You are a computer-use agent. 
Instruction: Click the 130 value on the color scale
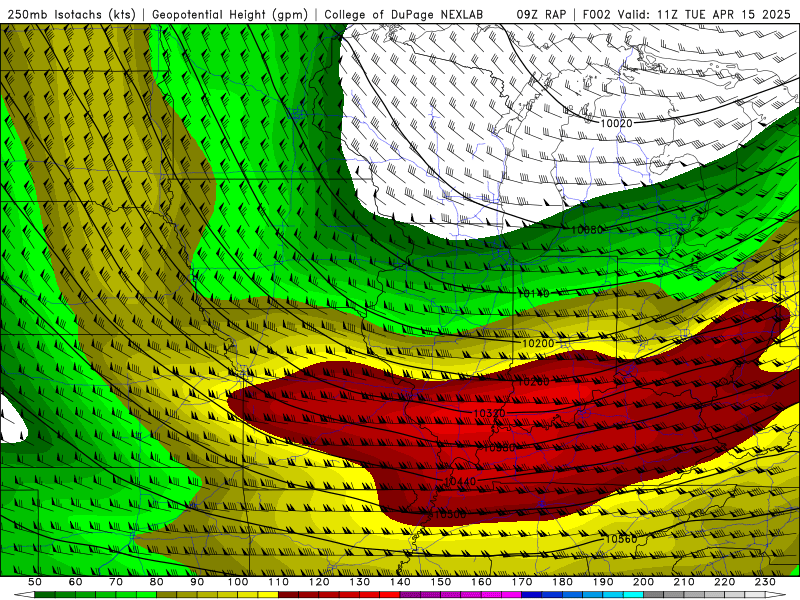click(359, 582)
